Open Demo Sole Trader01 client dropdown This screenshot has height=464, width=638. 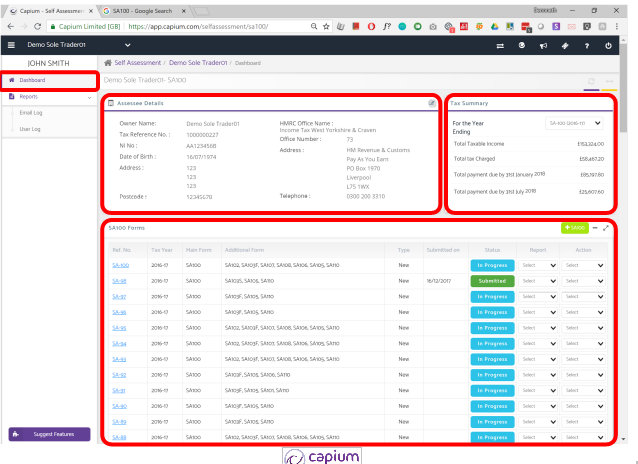click(x=77, y=45)
